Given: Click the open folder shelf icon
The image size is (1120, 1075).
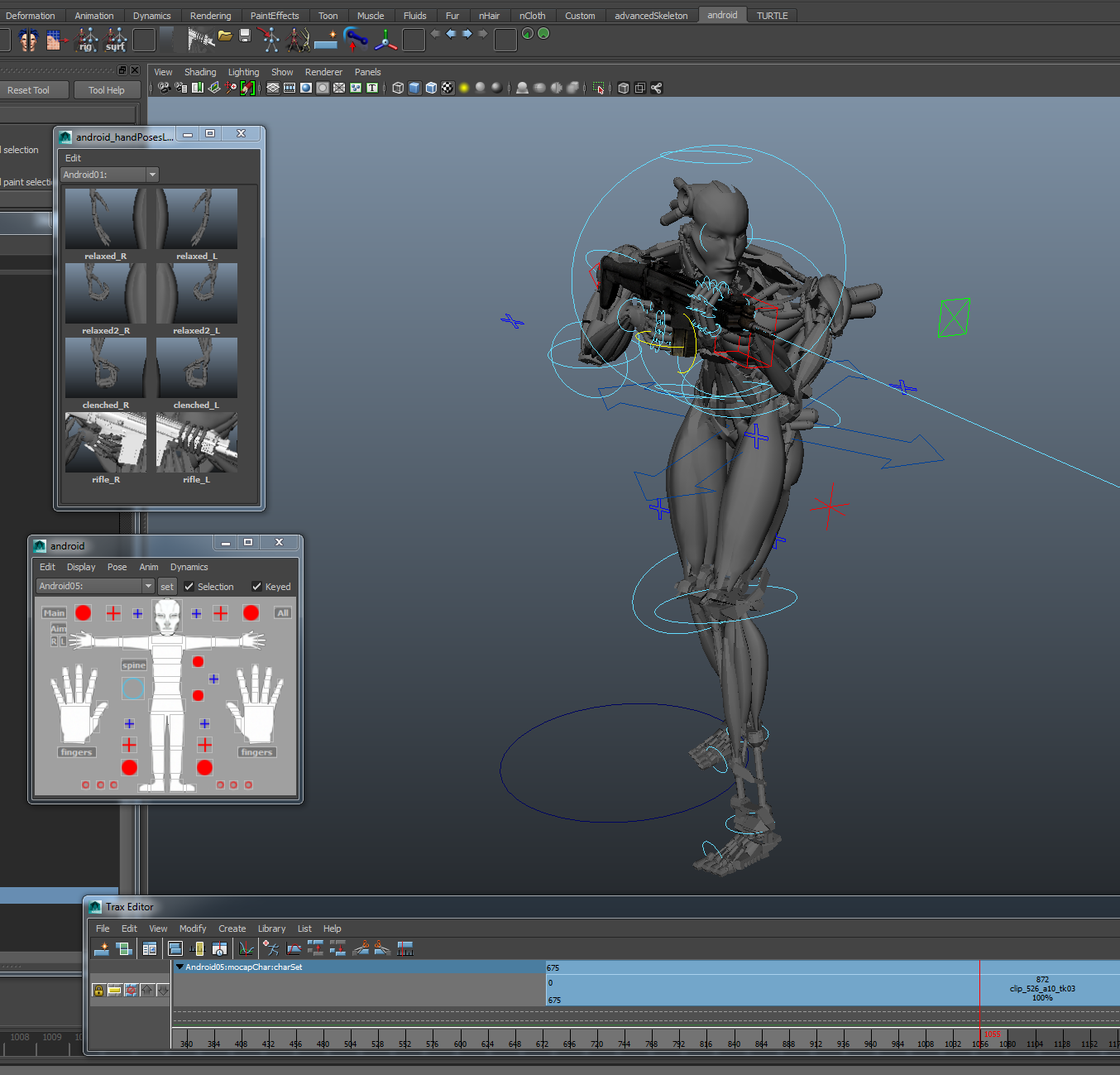Looking at the screenshot, I should point(225,36).
